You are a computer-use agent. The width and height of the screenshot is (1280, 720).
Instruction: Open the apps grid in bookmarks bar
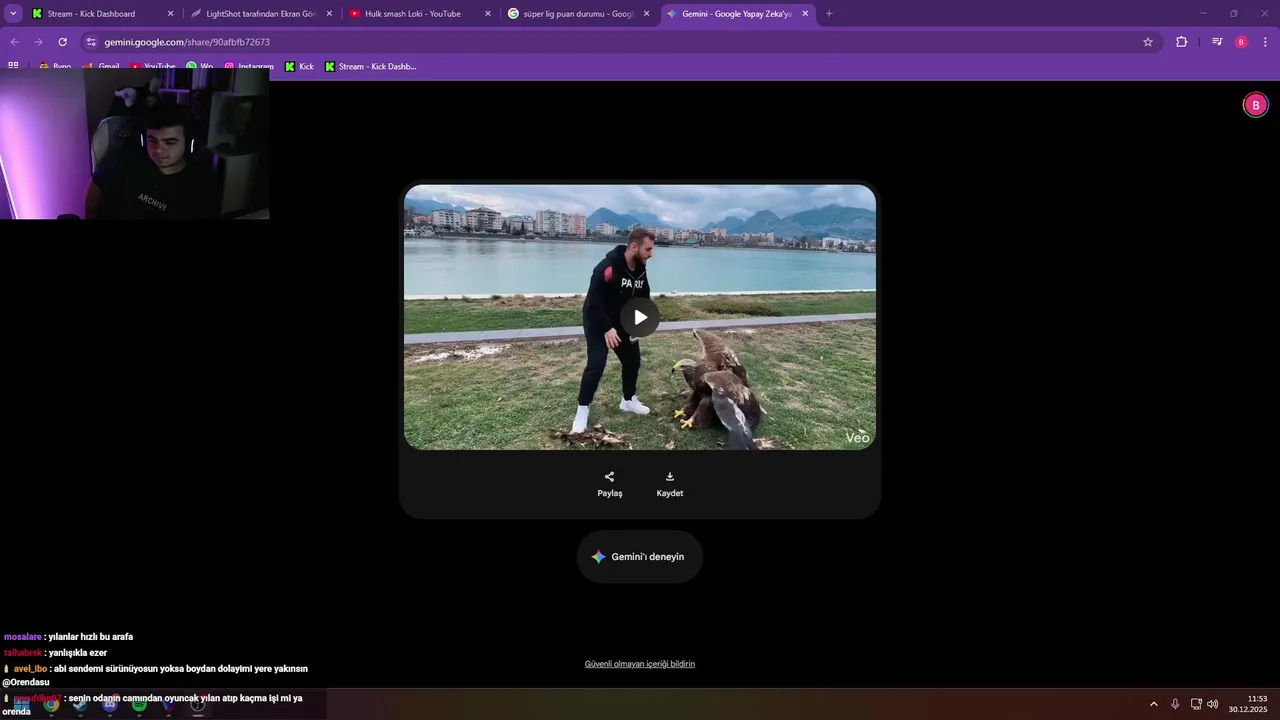[13, 66]
